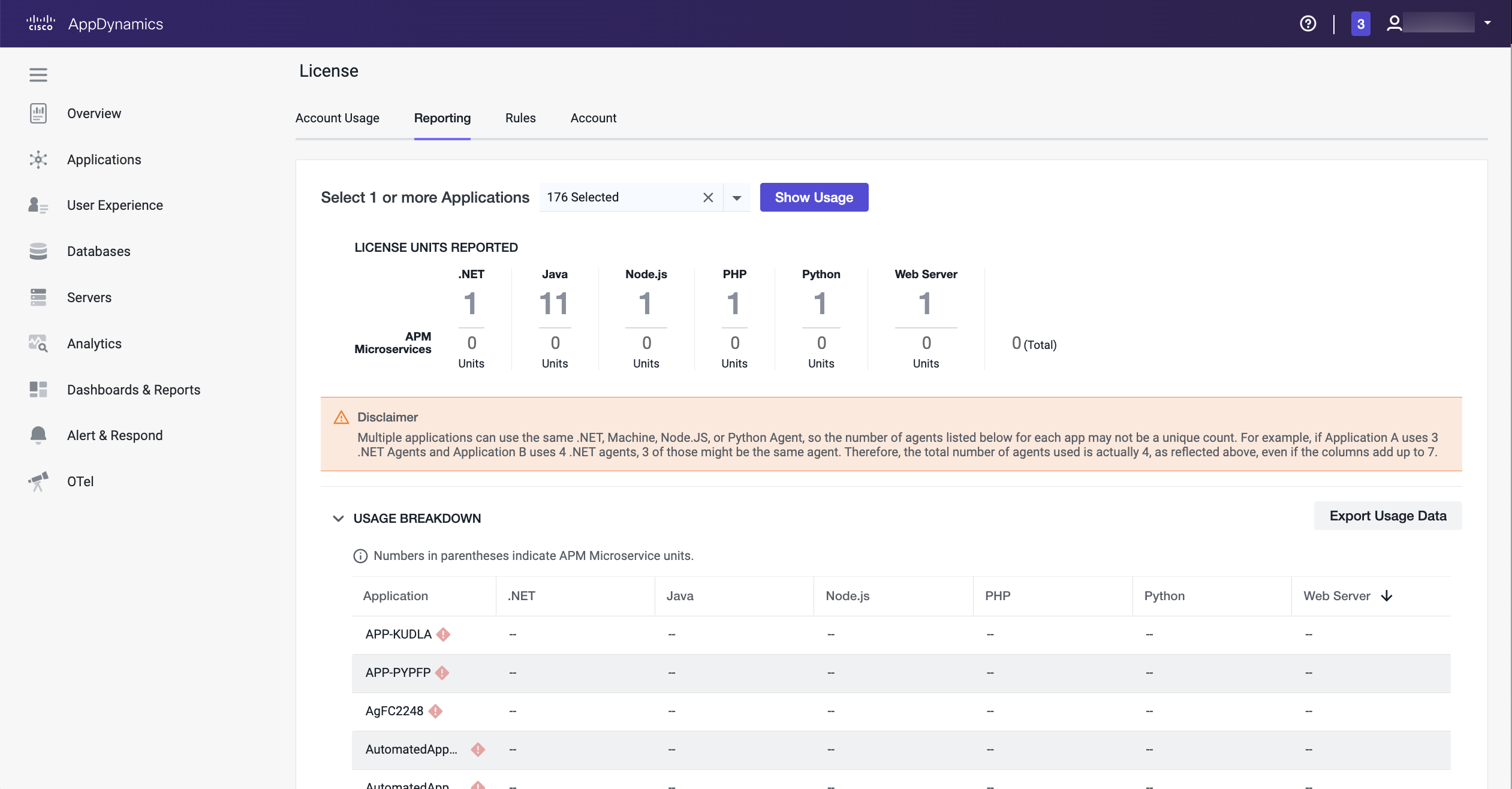Viewport: 1512px width, 789px height.
Task: Click the Servers sidebar icon
Action: [38, 297]
